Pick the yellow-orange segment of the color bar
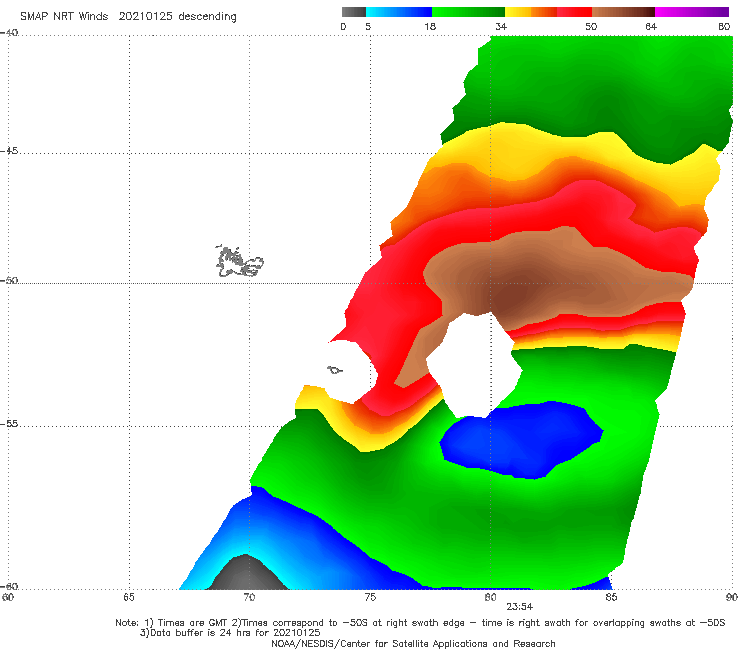740x650 pixels. point(531,12)
